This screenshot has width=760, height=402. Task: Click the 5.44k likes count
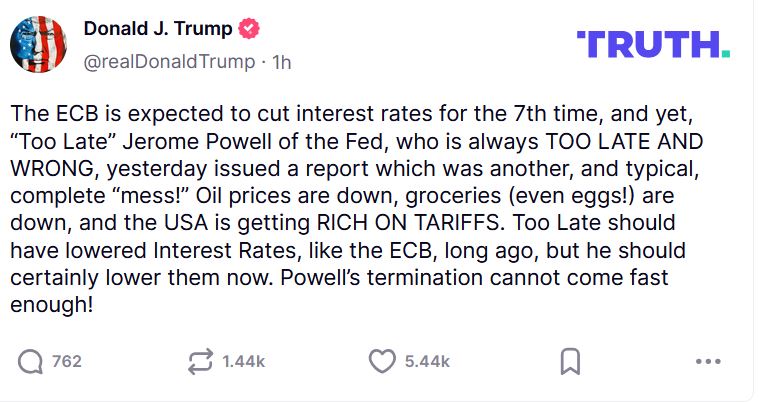427,361
